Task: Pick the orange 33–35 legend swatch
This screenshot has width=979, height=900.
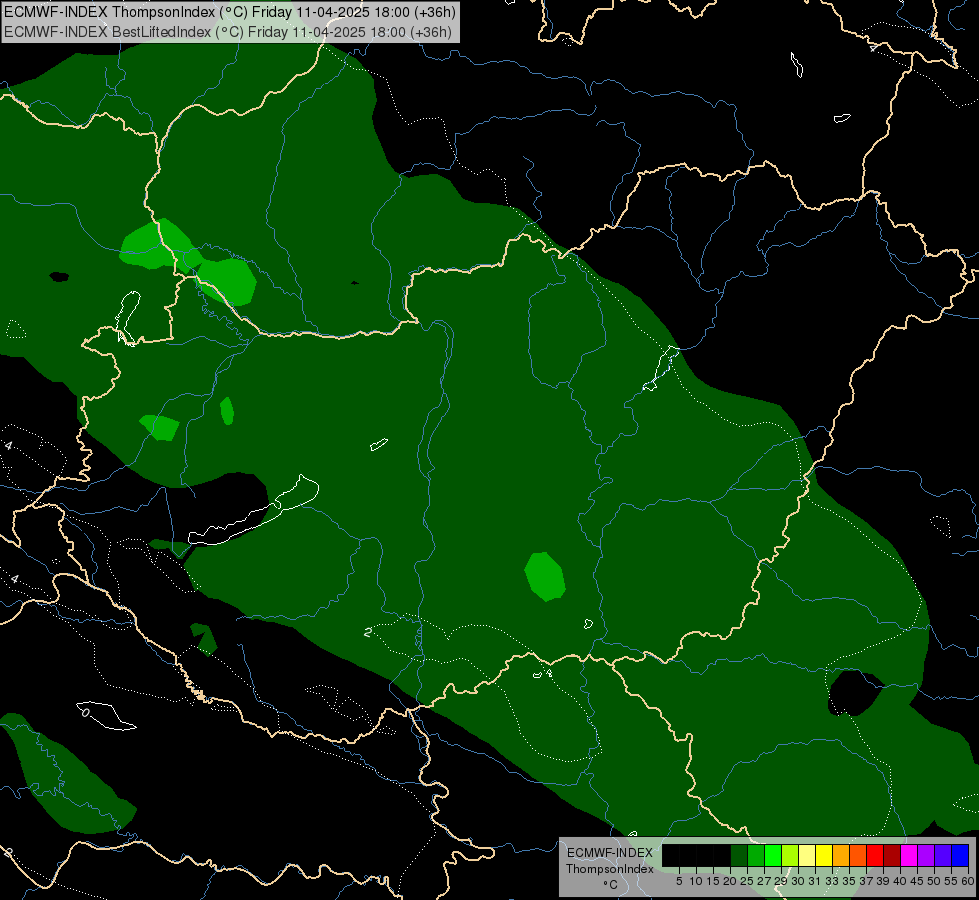Action: pyautogui.click(x=841, y=855)
